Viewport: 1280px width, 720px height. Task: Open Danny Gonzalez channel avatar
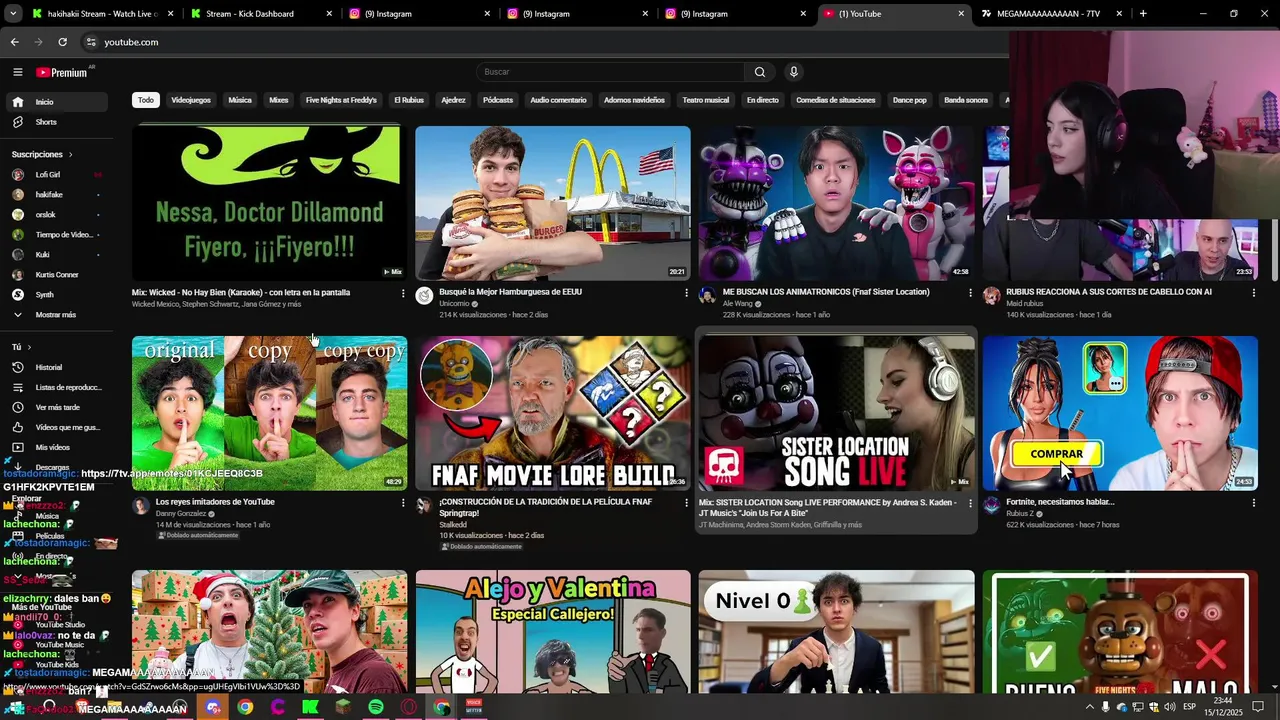point(140,506)
